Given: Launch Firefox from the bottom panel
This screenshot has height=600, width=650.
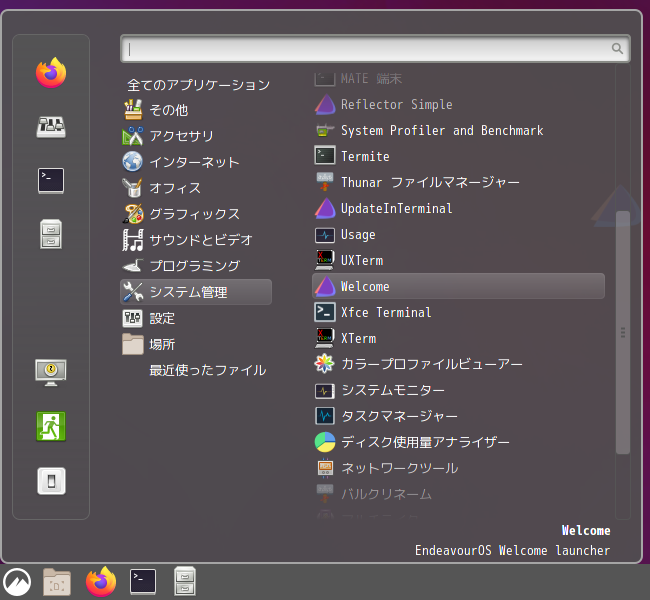Looking at the screenshot, I should tap(101, 582).
